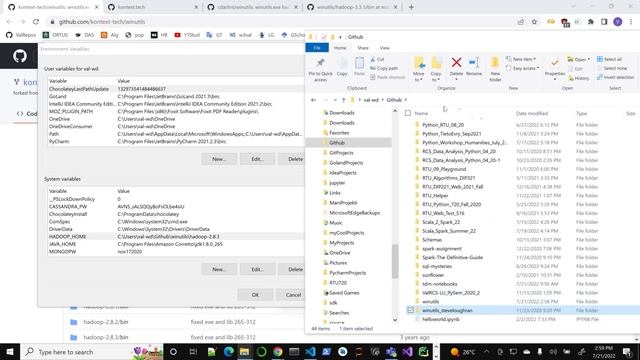Click the GitHub octocat logo
640x360 pixels.
20,56
